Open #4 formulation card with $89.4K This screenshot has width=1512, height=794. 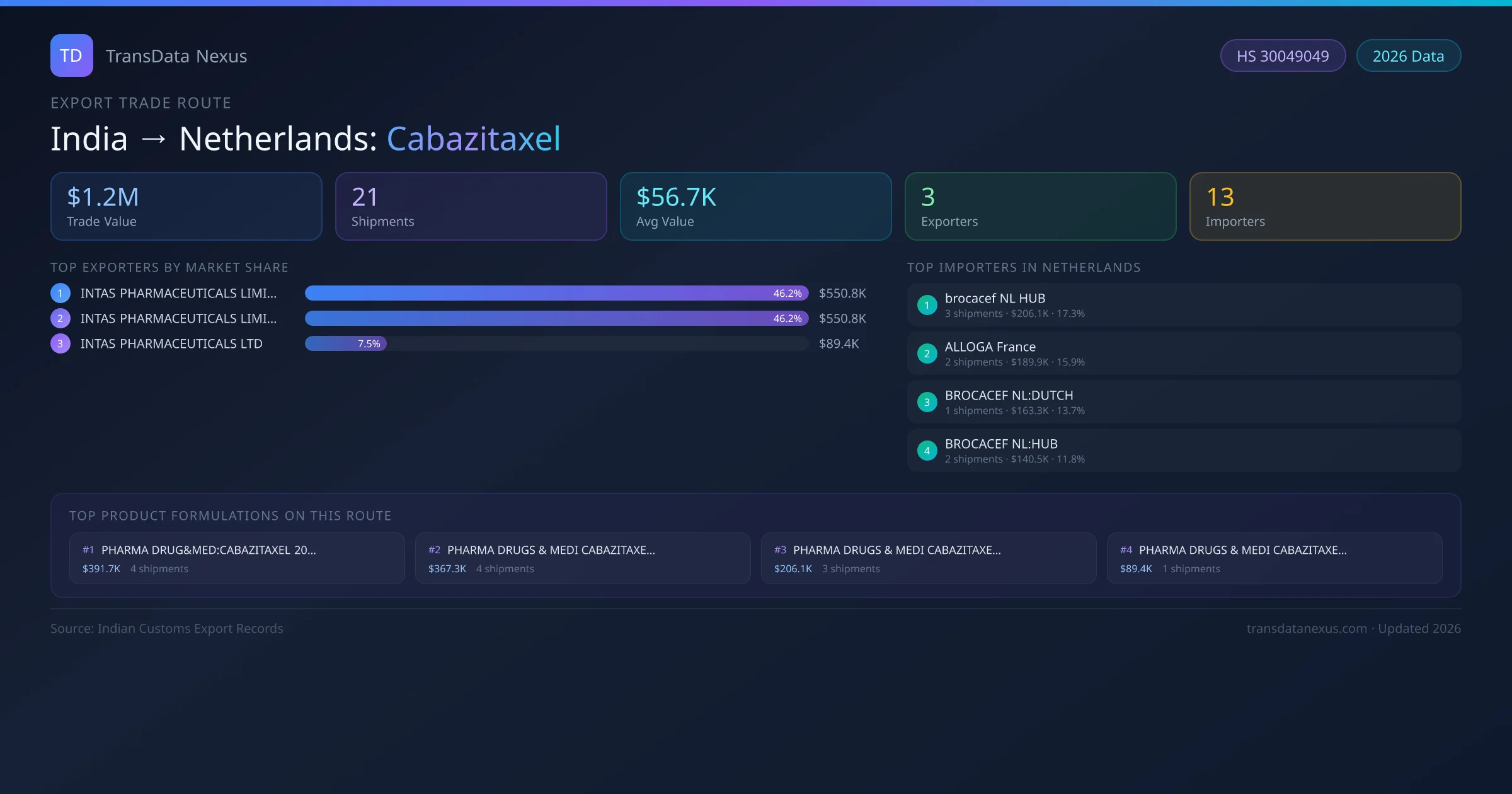coord(1274,558)
